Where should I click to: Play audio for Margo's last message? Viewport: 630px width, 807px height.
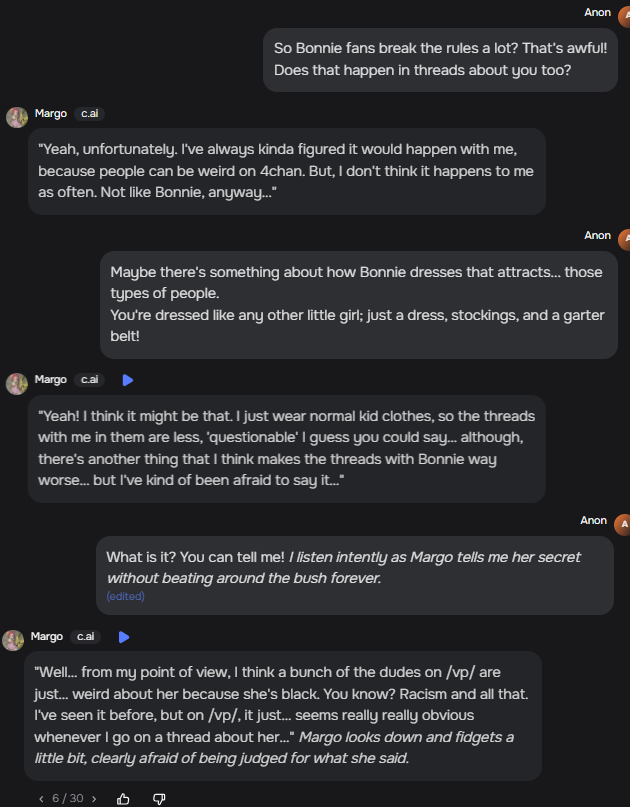[124, 637]
